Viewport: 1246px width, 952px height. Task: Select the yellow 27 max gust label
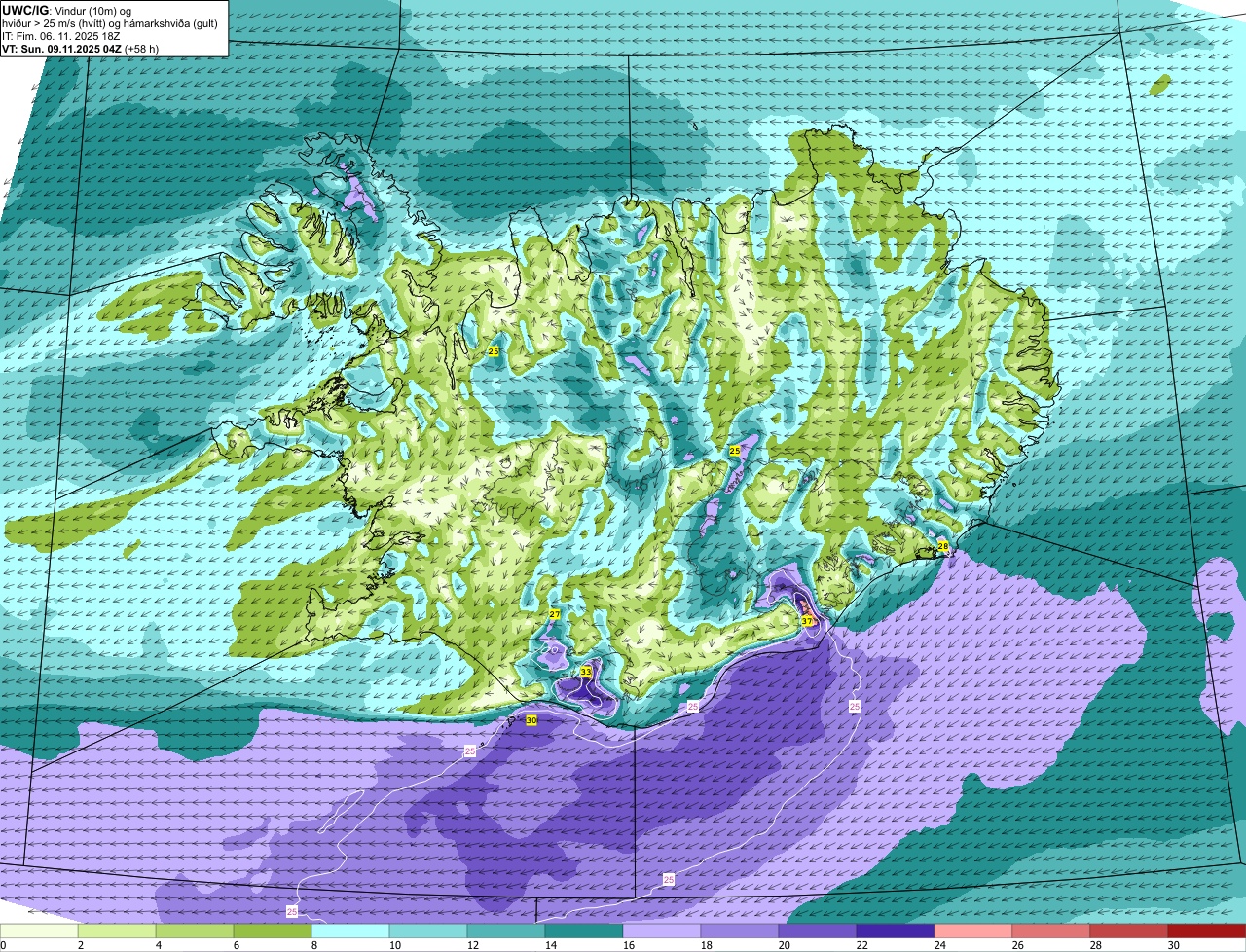(555, 614)
